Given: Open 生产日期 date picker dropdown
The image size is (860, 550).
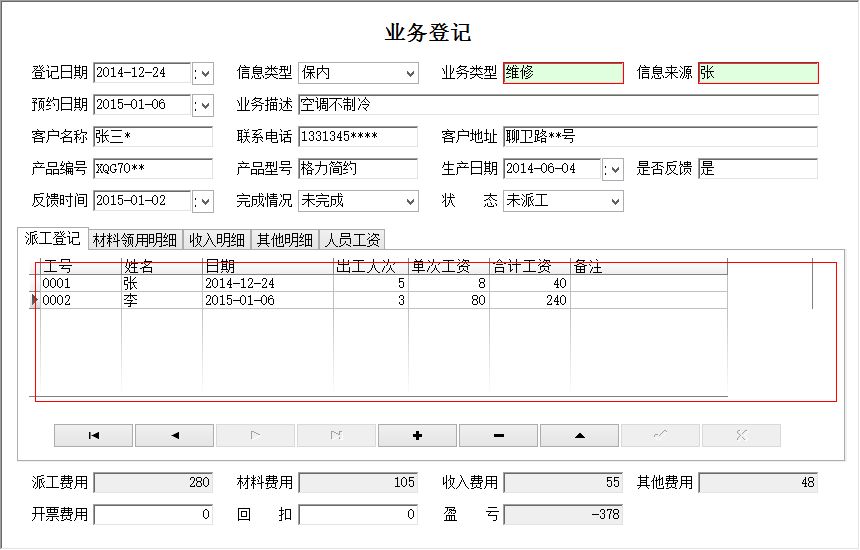Looking at the screenshot, I should (615, 169).
